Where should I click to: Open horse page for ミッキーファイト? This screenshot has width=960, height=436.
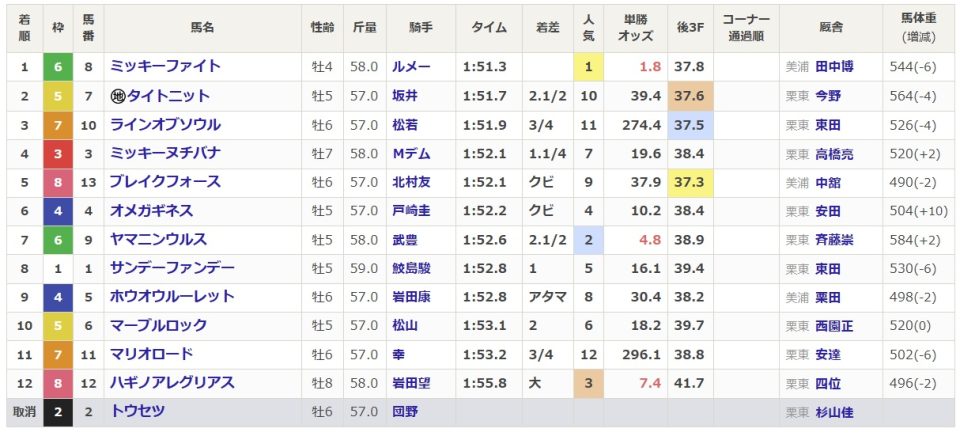tap(165, 66)
